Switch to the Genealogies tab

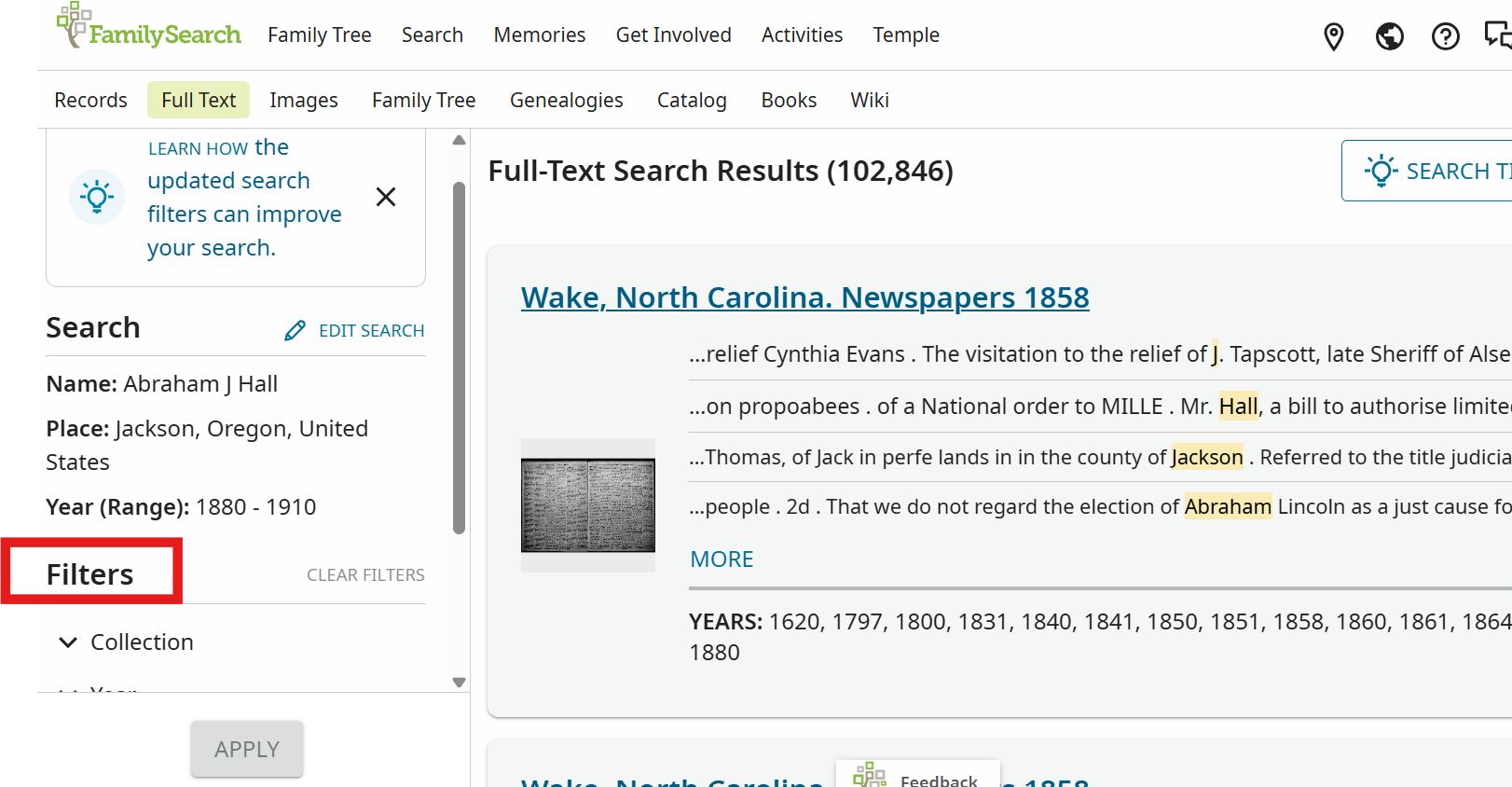coord(567,100)
